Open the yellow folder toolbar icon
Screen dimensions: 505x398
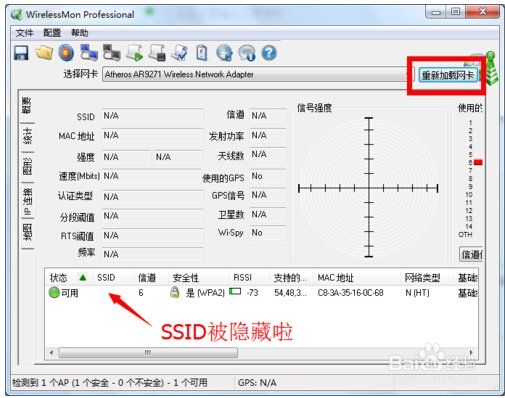point(44,52)
